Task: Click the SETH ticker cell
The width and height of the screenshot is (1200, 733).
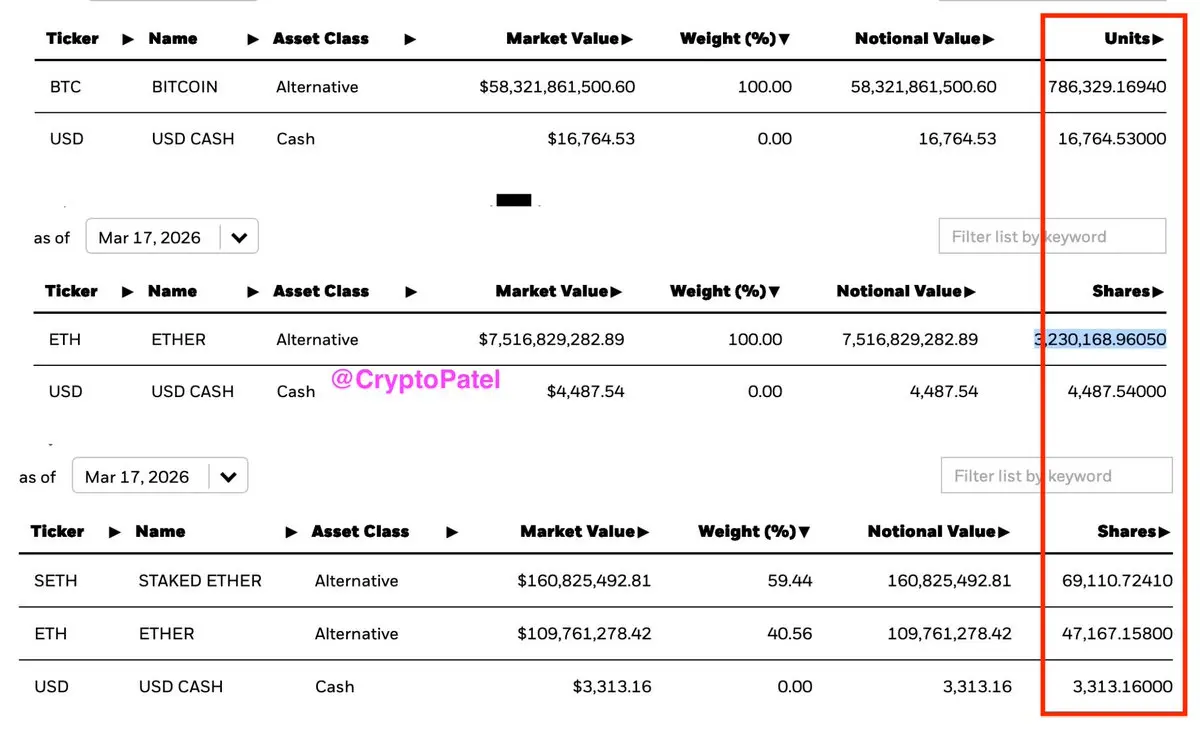Action: 55,581
